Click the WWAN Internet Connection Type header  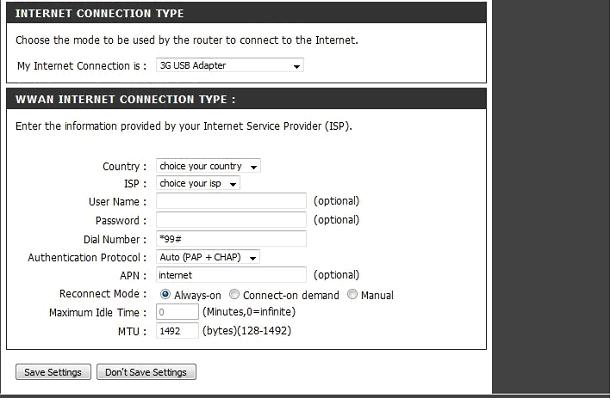248,99
